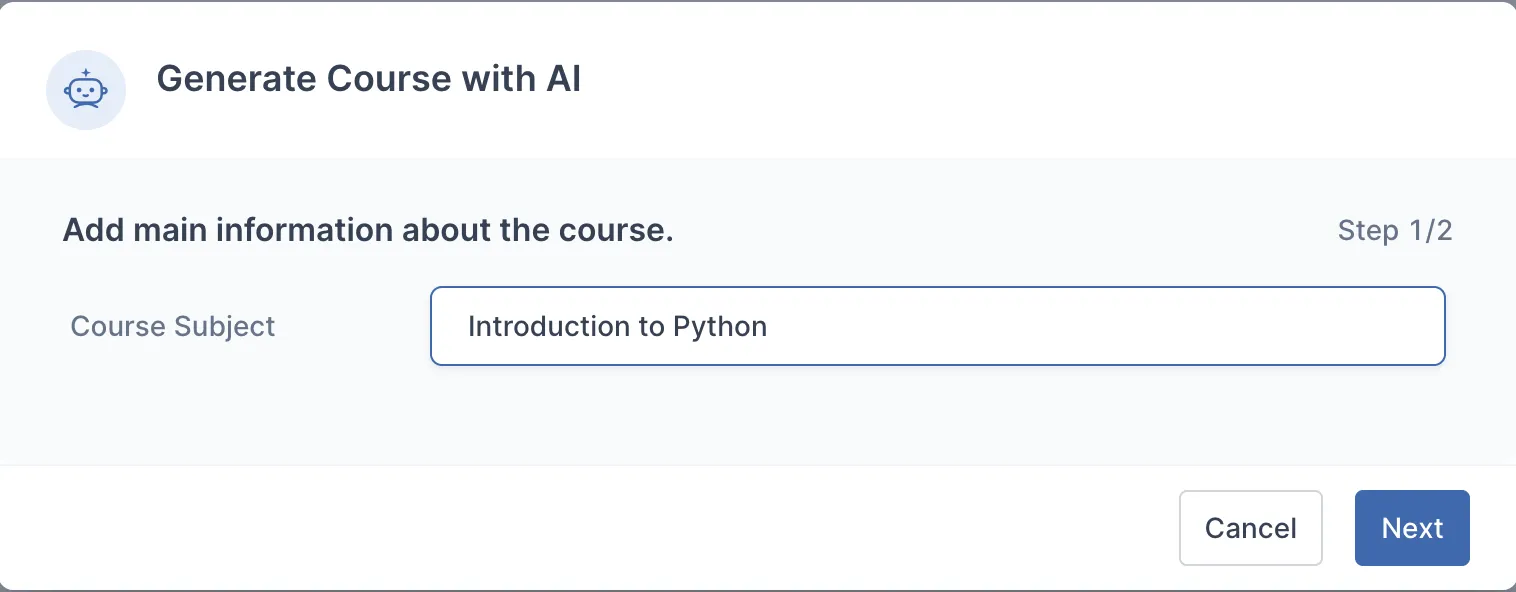Click the AI robot icon
The height and width of the screenshot is (592, 1516).
point(86,90)
